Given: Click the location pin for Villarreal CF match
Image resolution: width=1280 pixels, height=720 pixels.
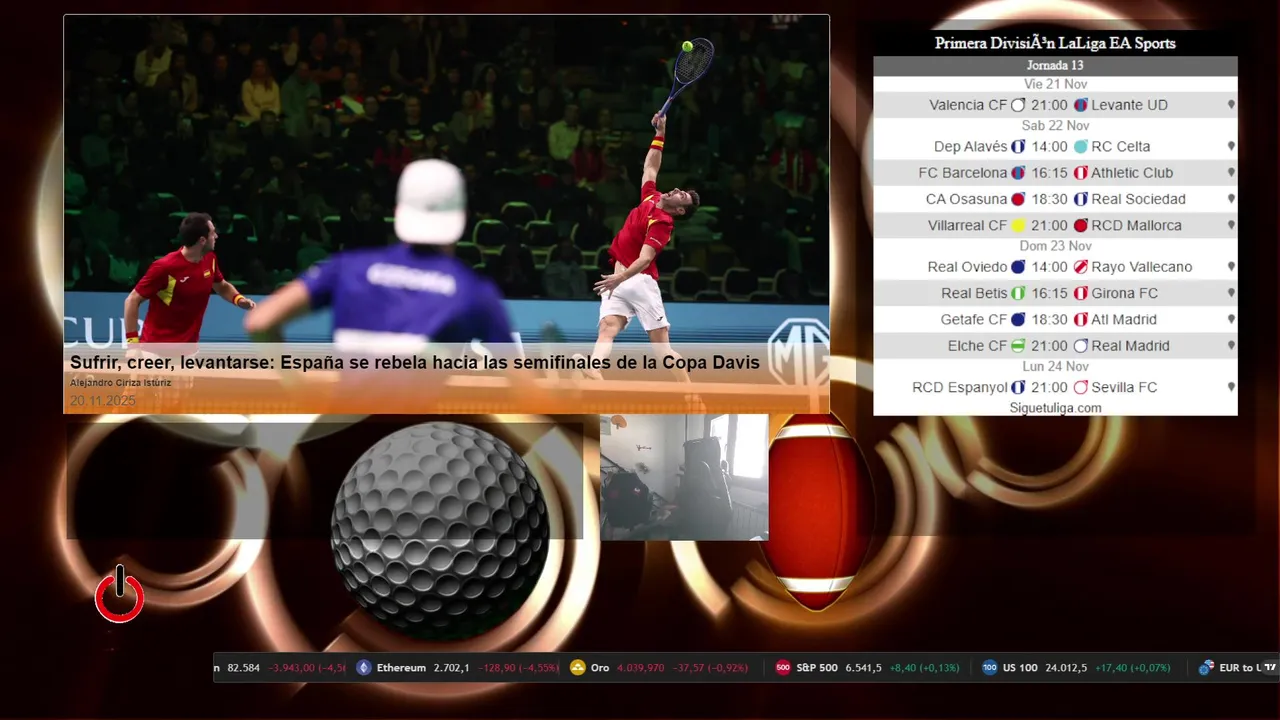Looking at the screenshot, I should (1231, 226).
